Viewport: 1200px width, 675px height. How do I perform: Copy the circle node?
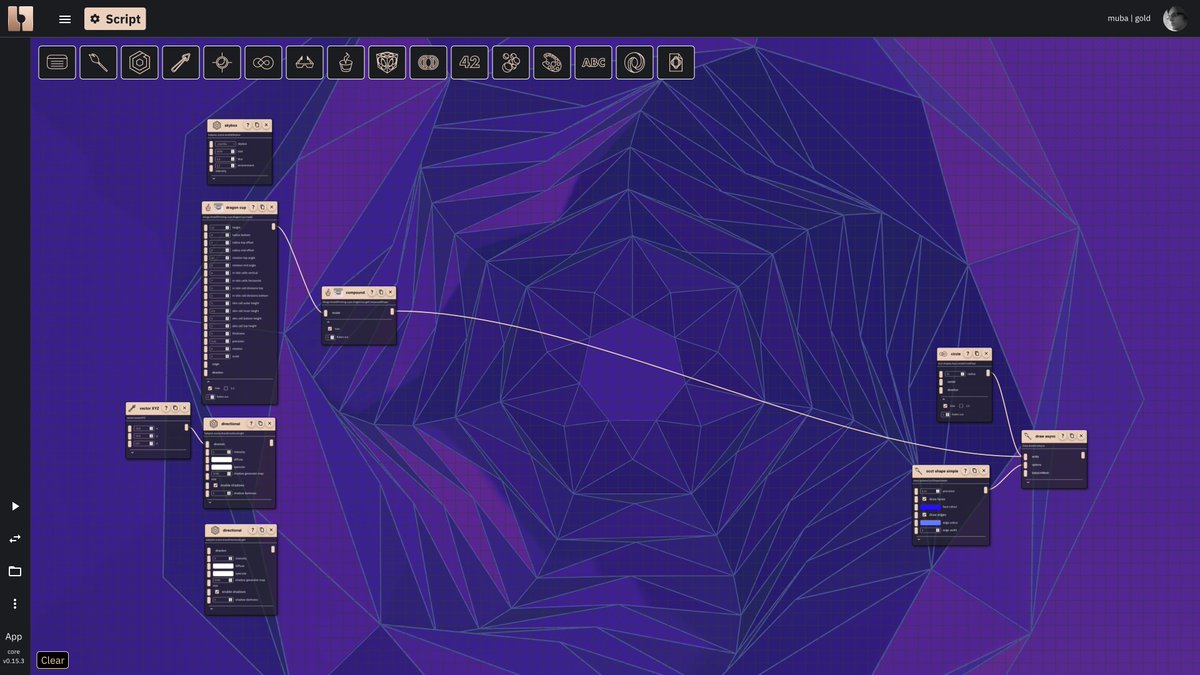pyautogui.click(x=976, y=354)
